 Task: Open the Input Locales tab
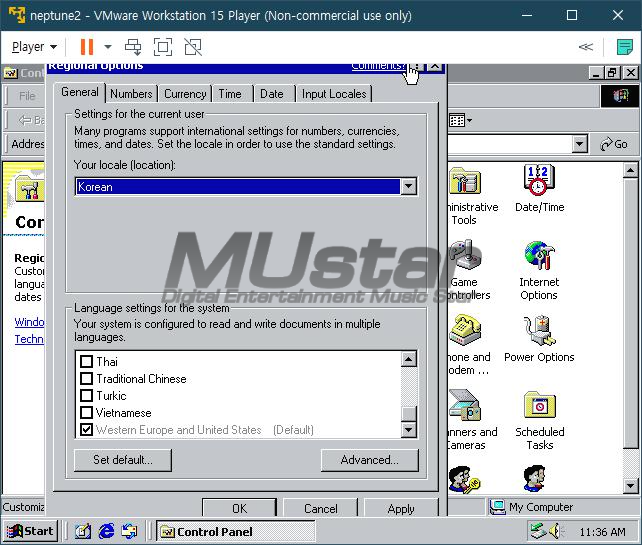(x=334, y=94)
